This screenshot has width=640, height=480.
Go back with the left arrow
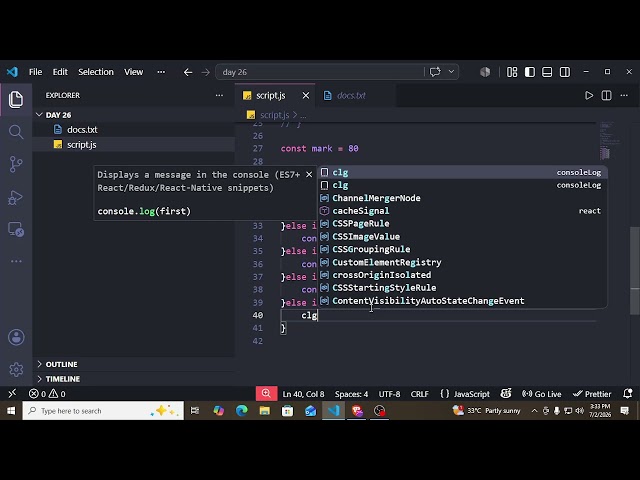click(188, 72)
